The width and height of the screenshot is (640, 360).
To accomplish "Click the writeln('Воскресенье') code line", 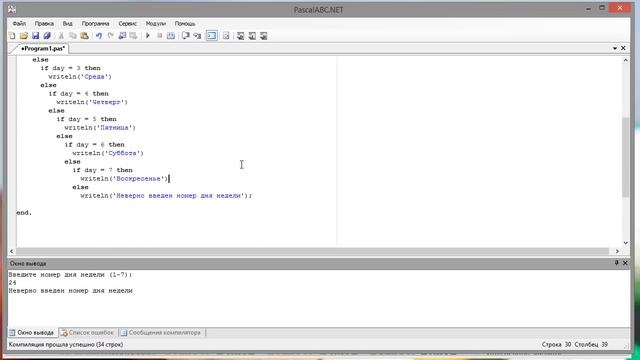I will coord(124,179).
